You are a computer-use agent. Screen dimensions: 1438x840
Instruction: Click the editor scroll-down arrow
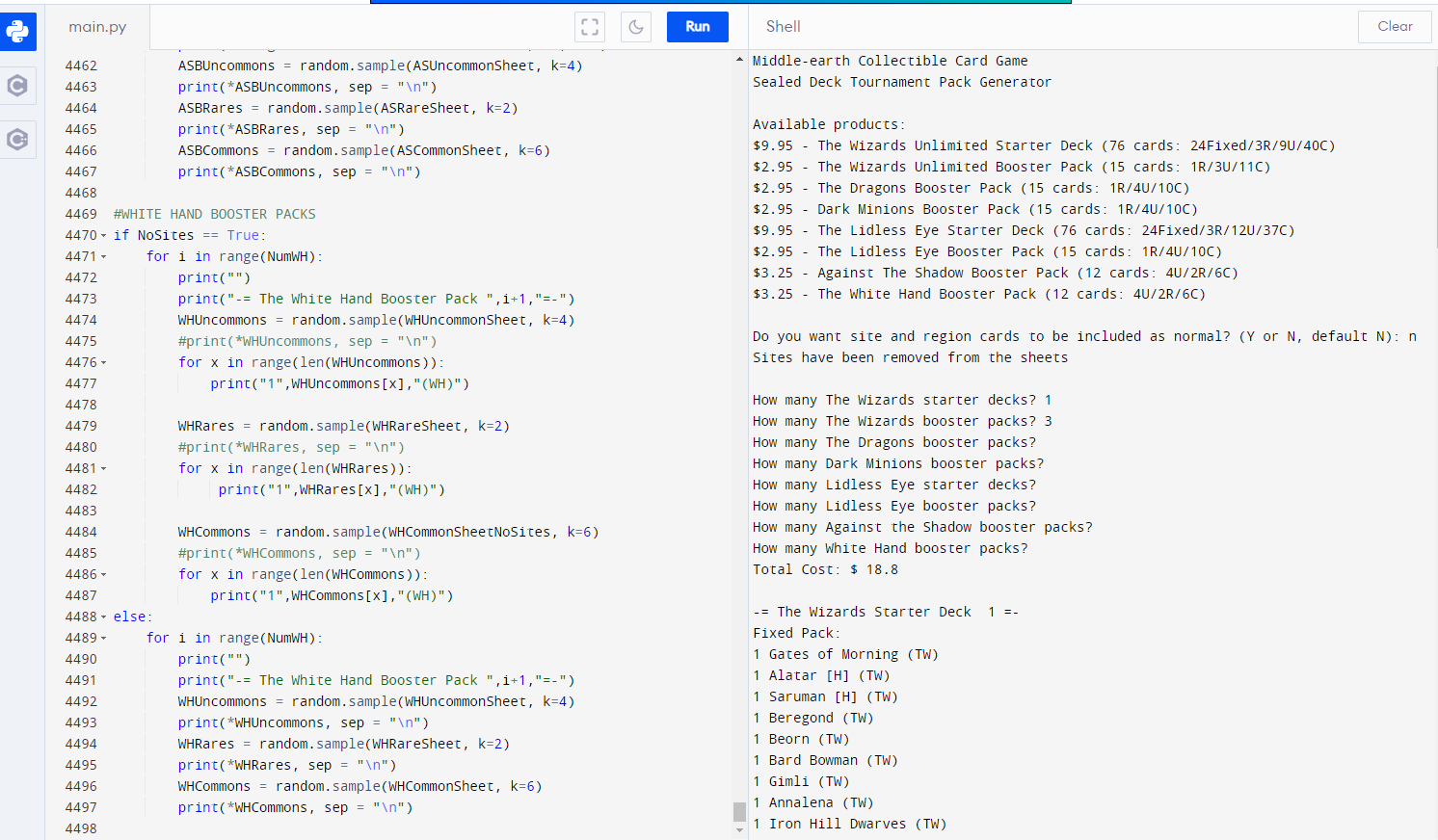pyautogui.click(x=739, y=830)
